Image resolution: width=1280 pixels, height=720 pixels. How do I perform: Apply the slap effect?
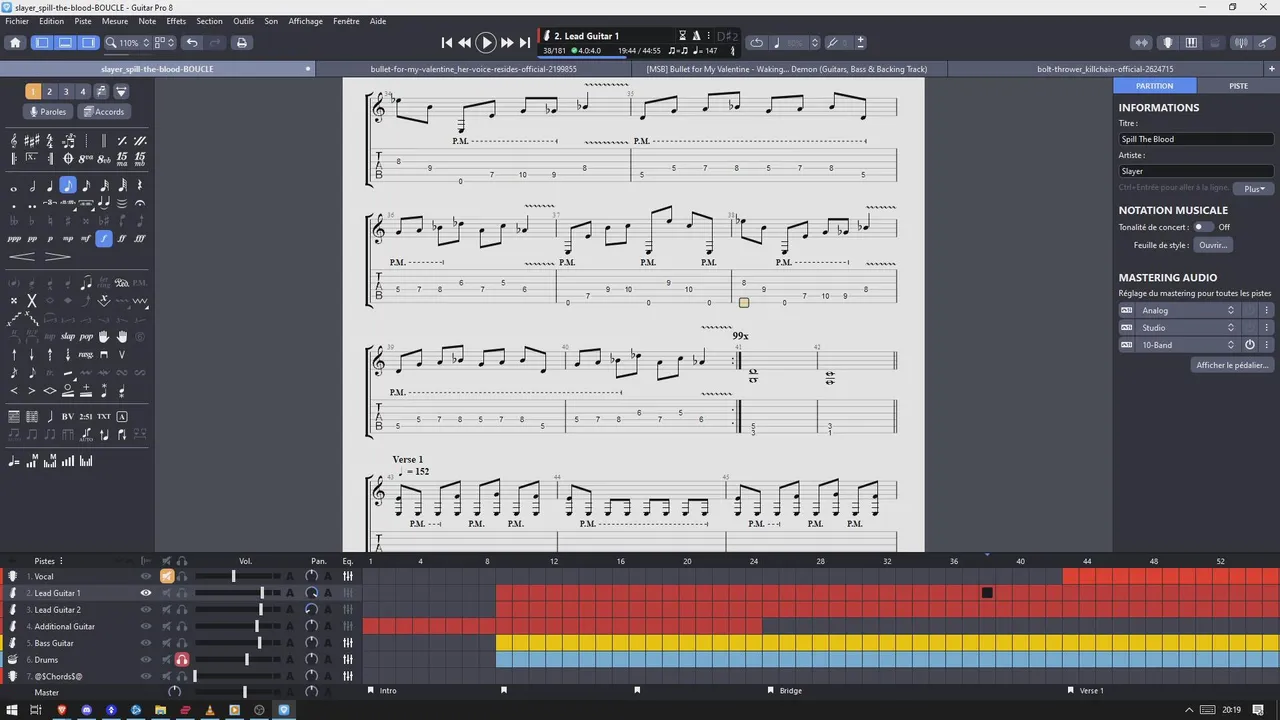click(x=68, y=336)
